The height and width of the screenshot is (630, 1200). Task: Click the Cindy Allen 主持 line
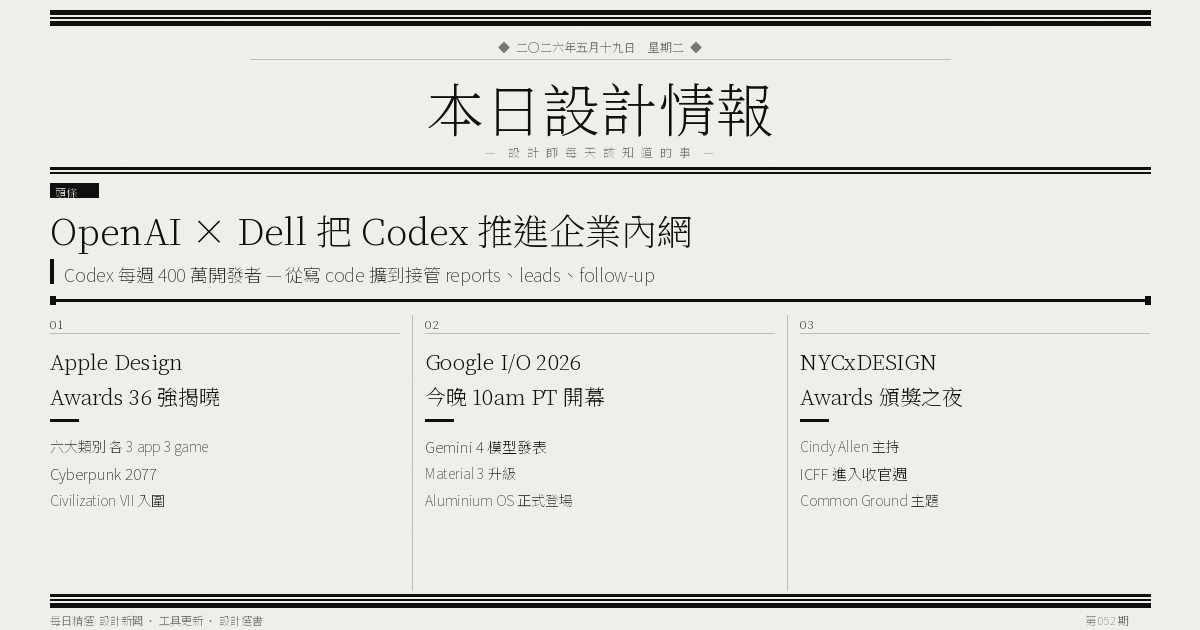pyautogui.click(x=850, y=447)
